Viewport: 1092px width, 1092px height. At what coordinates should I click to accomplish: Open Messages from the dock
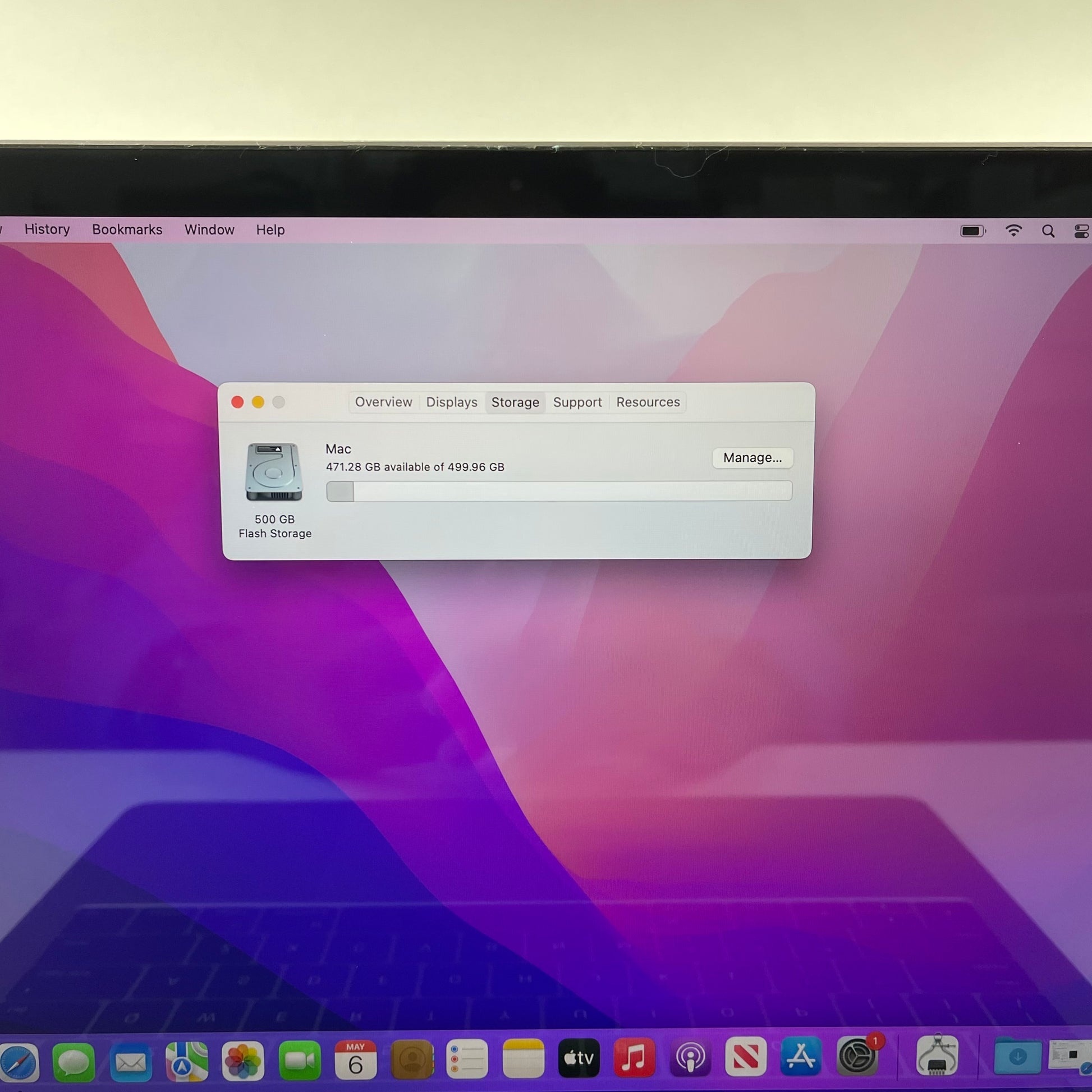point(74,1062)
